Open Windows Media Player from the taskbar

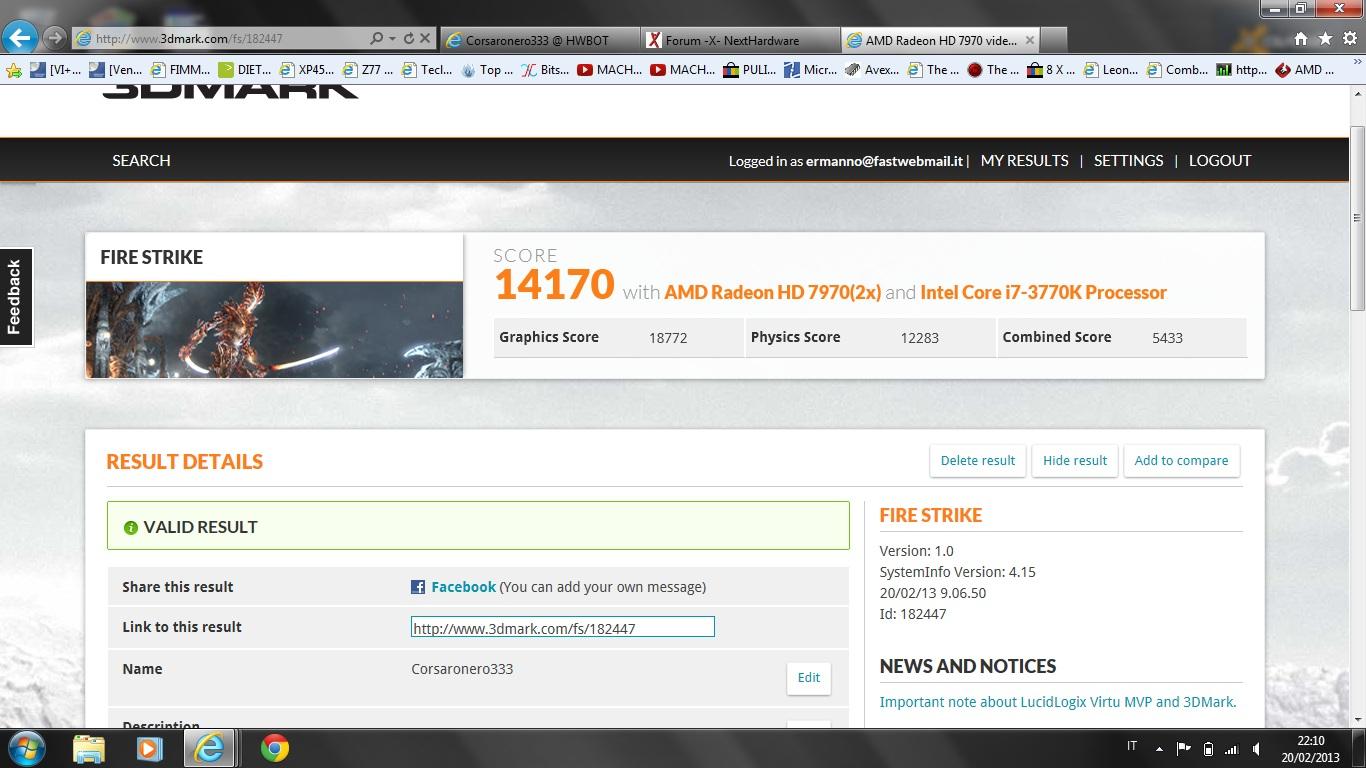point(149,748)
